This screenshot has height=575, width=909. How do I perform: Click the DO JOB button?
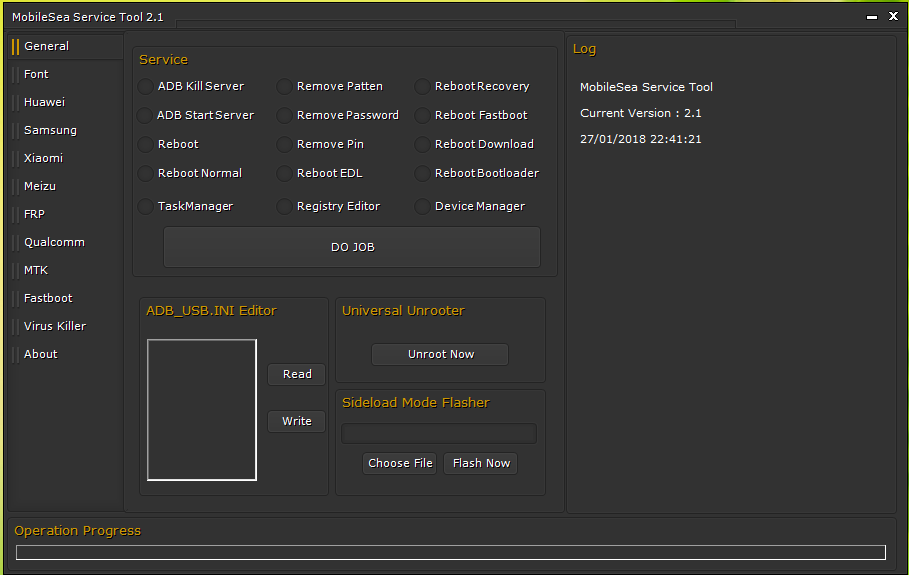[x=352, y=247]
